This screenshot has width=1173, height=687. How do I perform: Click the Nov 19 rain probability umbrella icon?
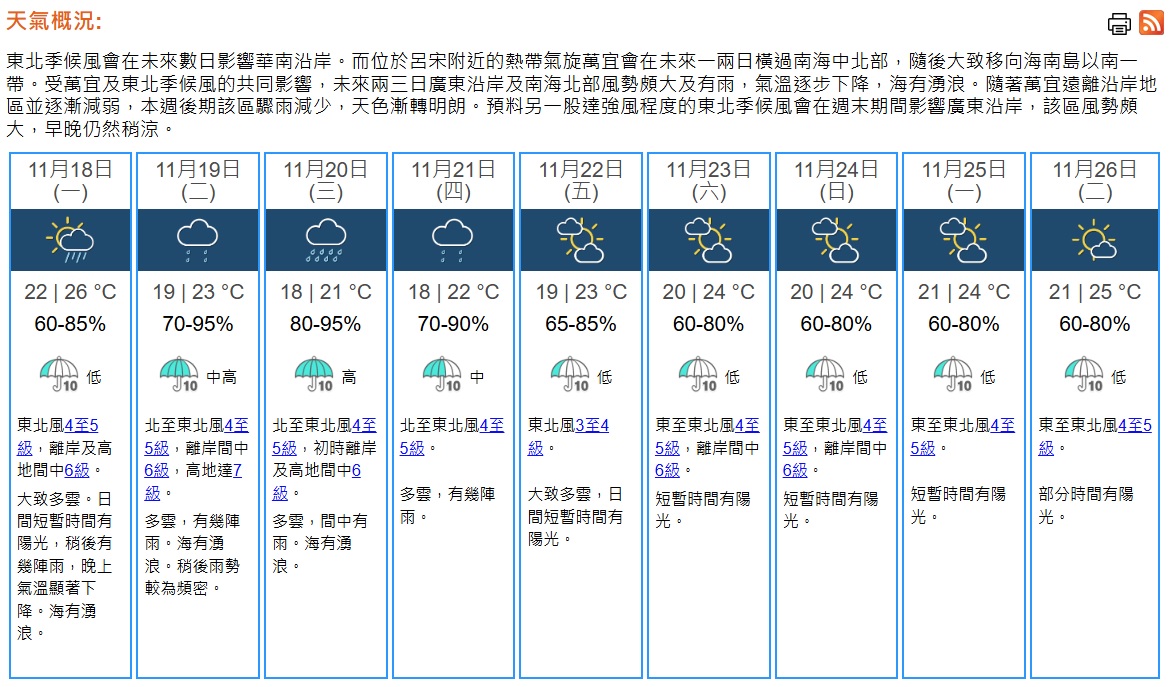[x=179, y=375]
